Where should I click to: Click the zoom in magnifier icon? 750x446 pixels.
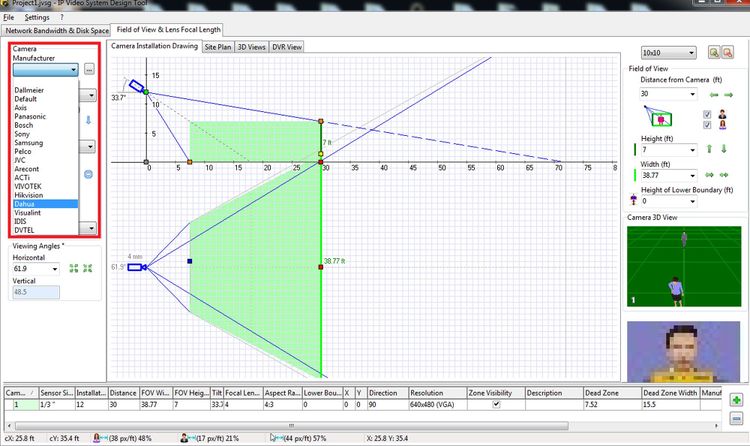tap(715, 52)
